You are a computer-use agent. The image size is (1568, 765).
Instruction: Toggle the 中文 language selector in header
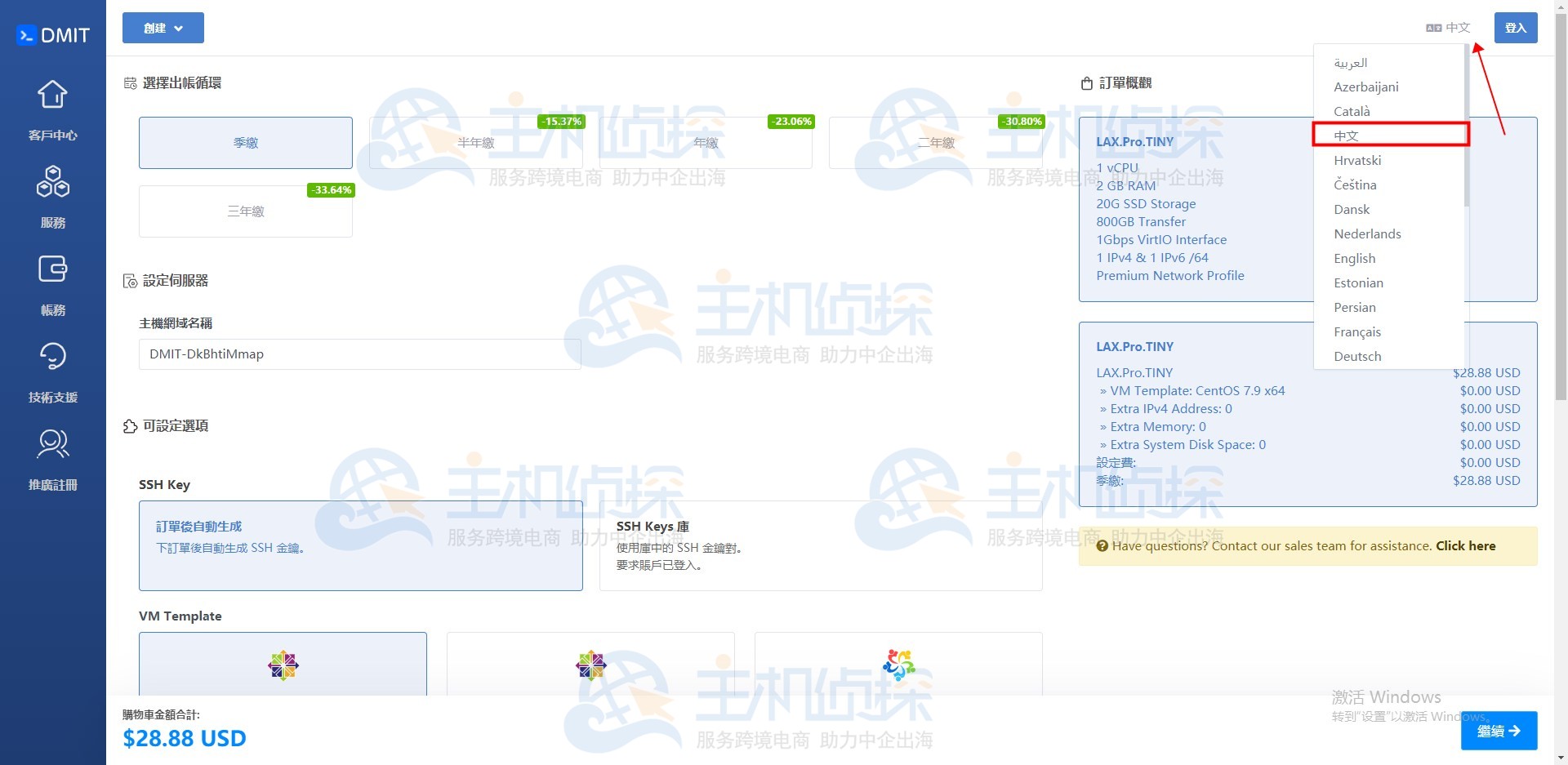tap(1448, 28)
